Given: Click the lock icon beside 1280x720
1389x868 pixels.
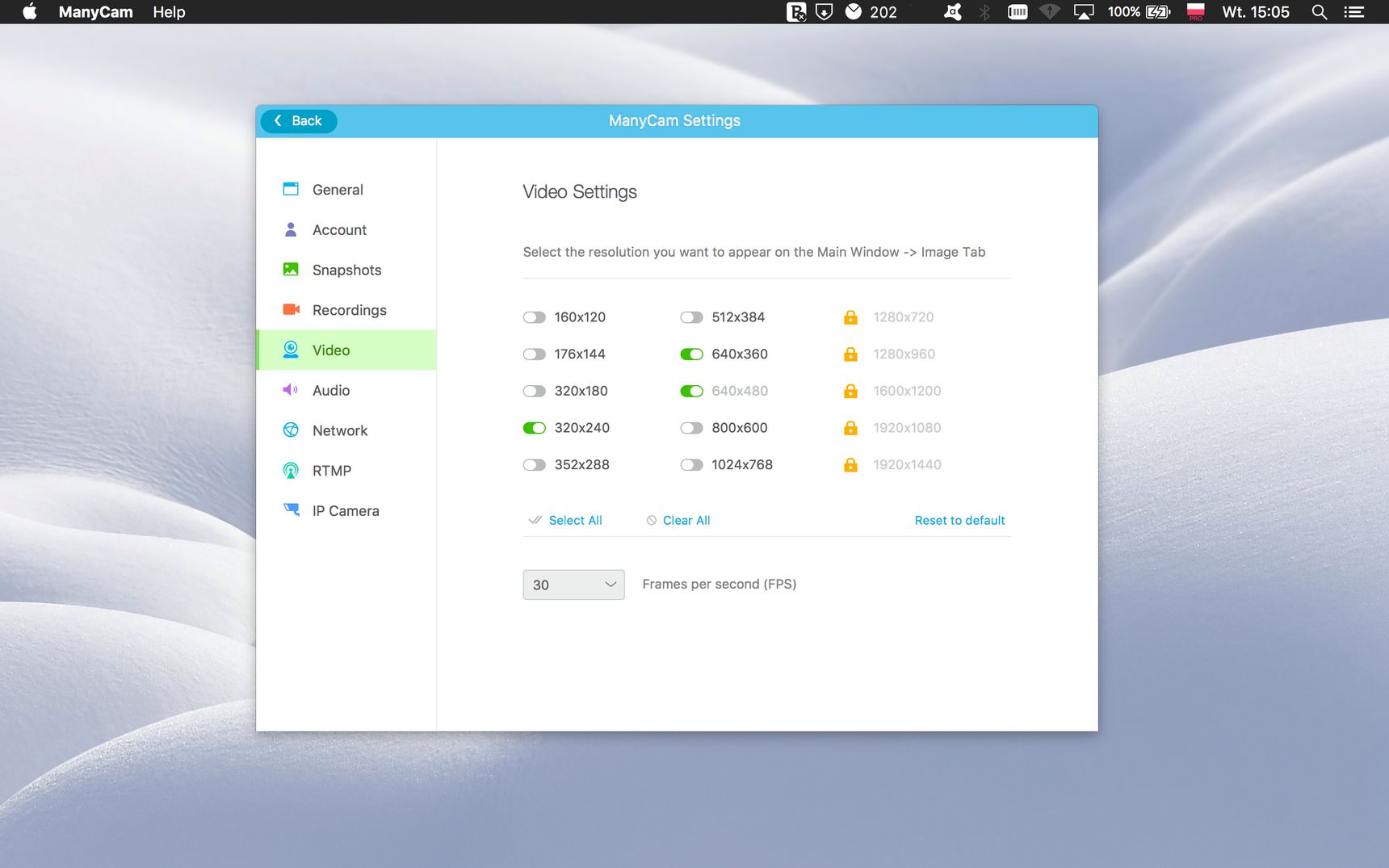Looking at the screenshot, I should pos(850,317).
